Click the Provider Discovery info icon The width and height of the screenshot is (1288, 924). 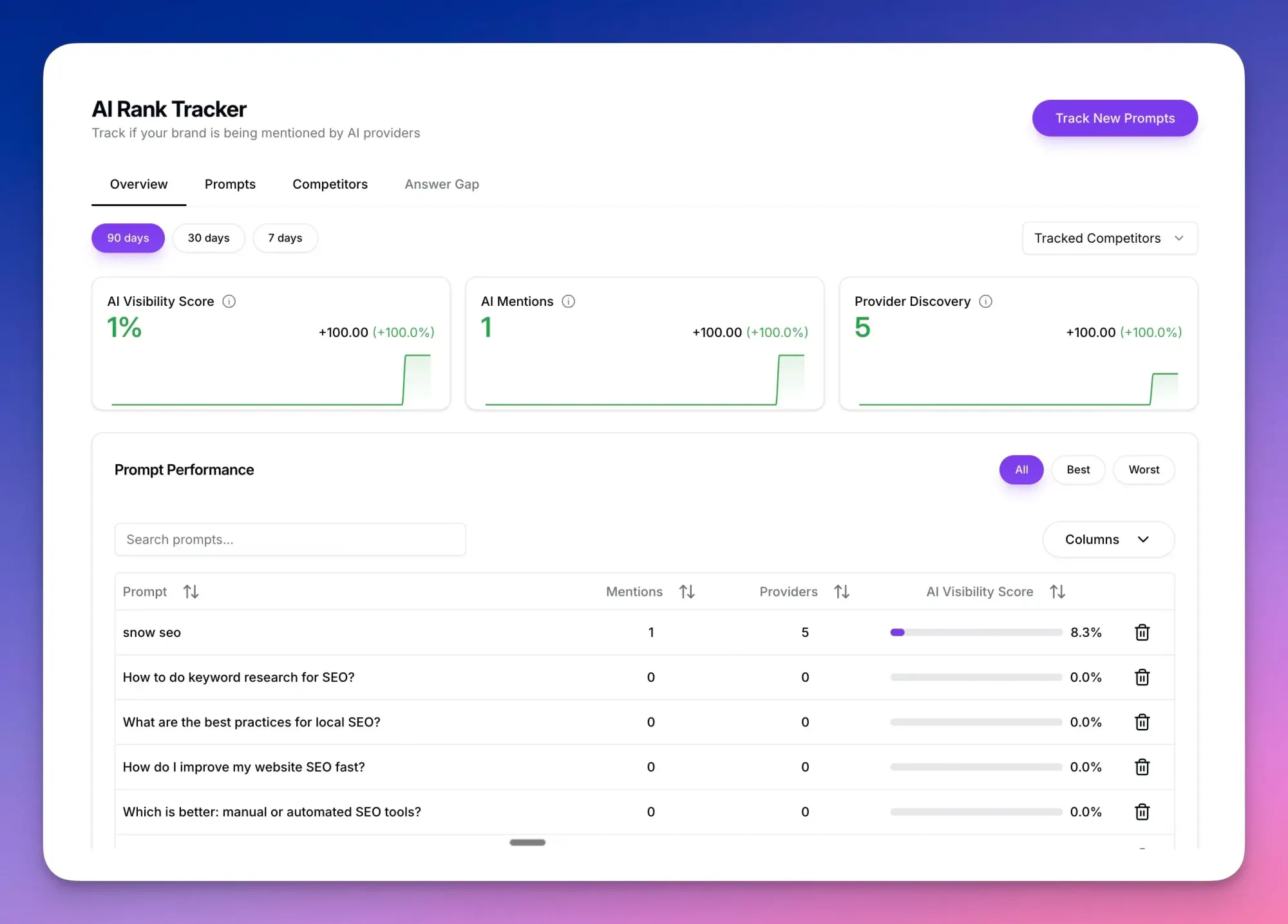tap(985, 301)
